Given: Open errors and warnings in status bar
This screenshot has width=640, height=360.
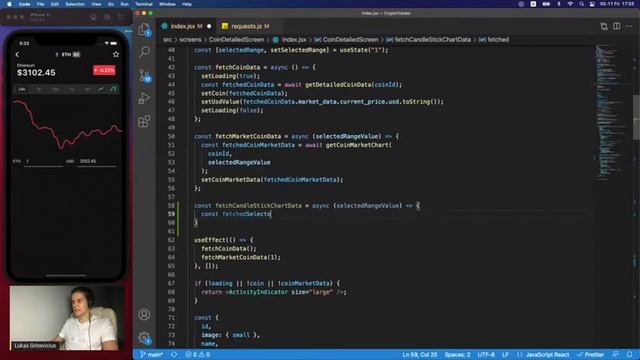Looking at the screenshot, I should pos(198,354).
